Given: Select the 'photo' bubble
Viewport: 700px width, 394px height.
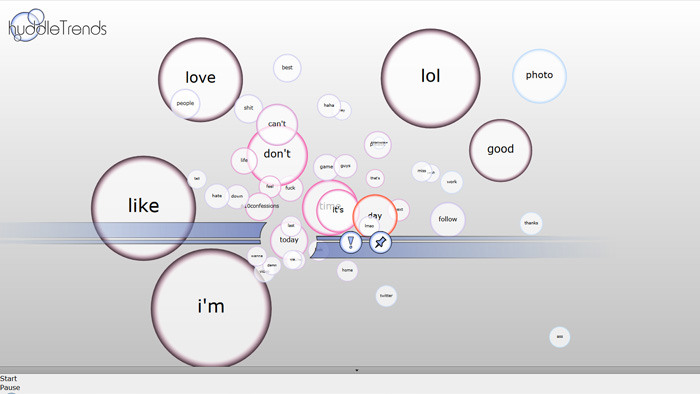Looking at the screenshot, I should pyautogui.click(x=539, y=76).
